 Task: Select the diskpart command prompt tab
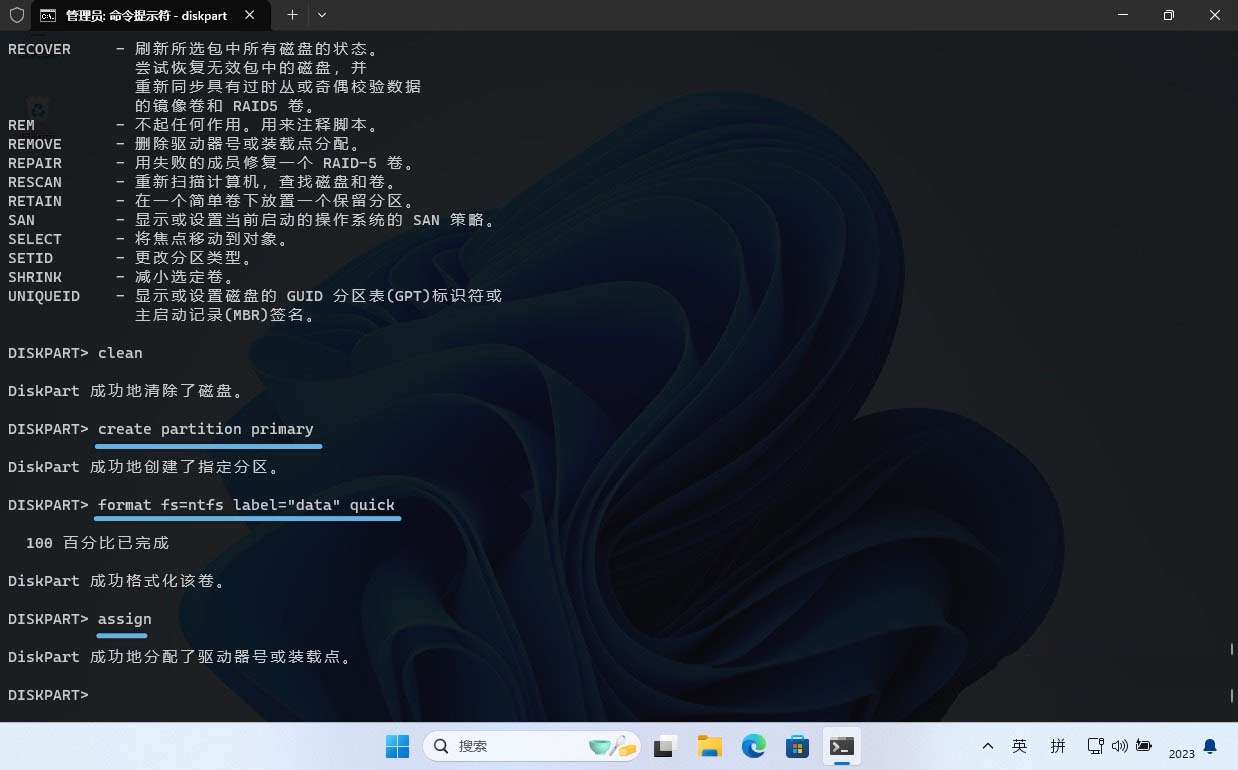coord(145,15)
